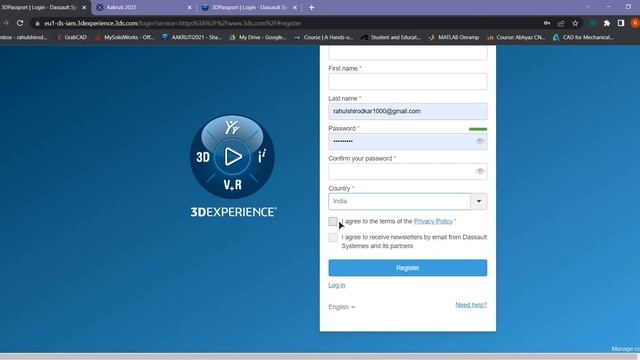Check the Privacy Policy agreement checkbox
Screen dimensions: 640x360
click(333, 221)
